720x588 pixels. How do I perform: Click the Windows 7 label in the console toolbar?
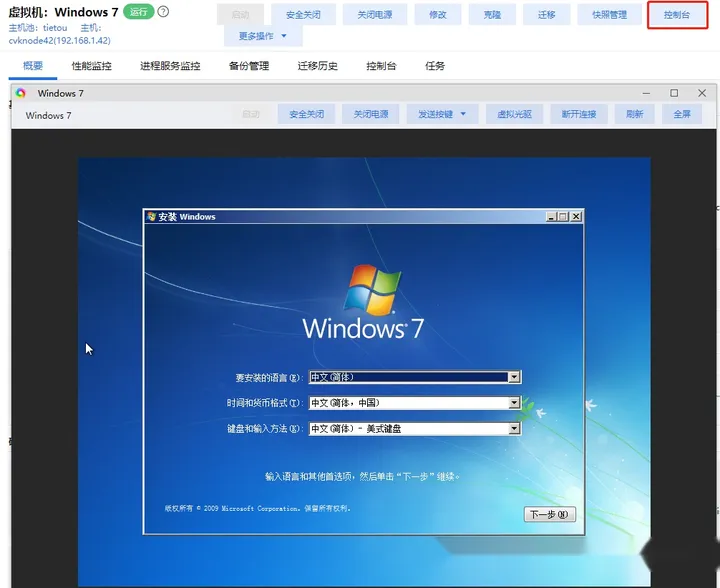(48, 115)
